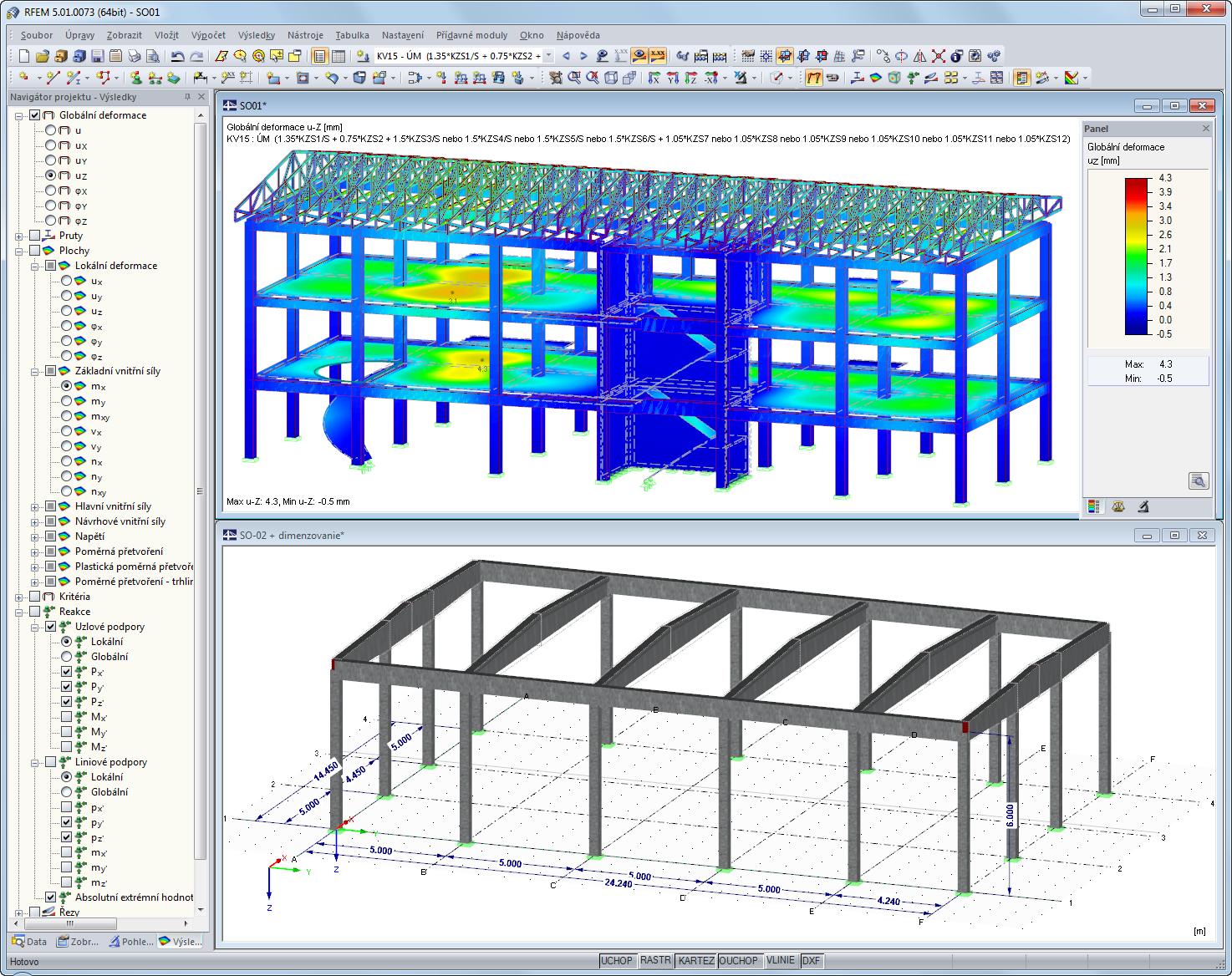Open the Soubor menu

(x=37, y=35)
